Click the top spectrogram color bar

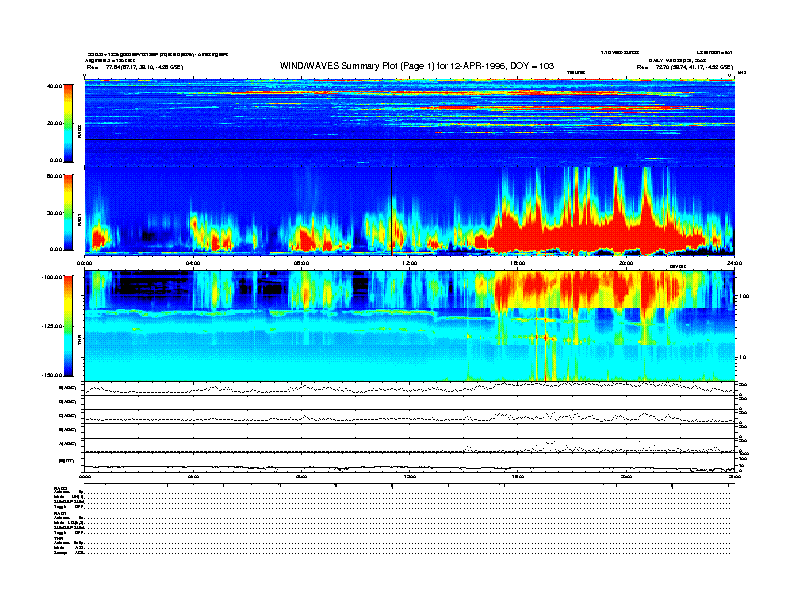point(68,123)
